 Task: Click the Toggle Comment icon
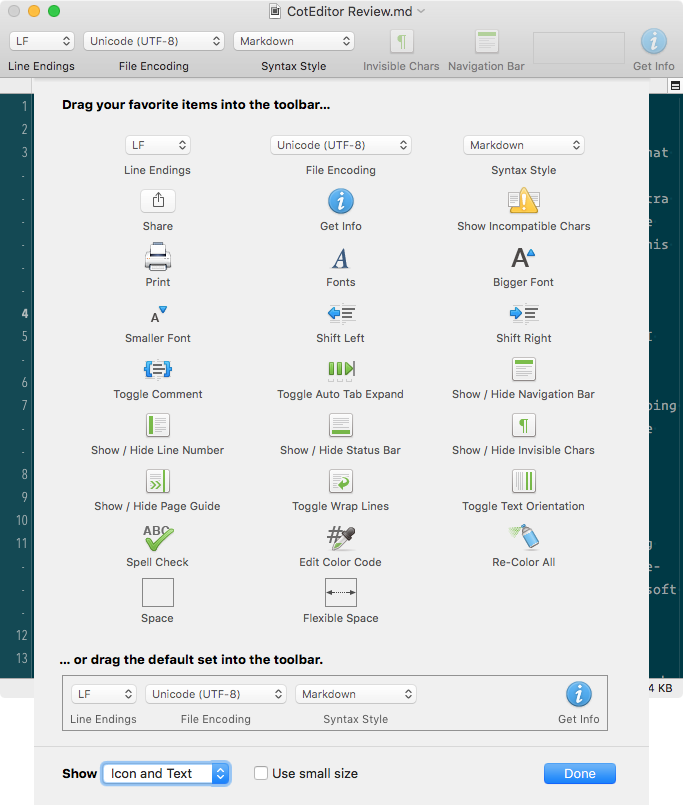158,369
